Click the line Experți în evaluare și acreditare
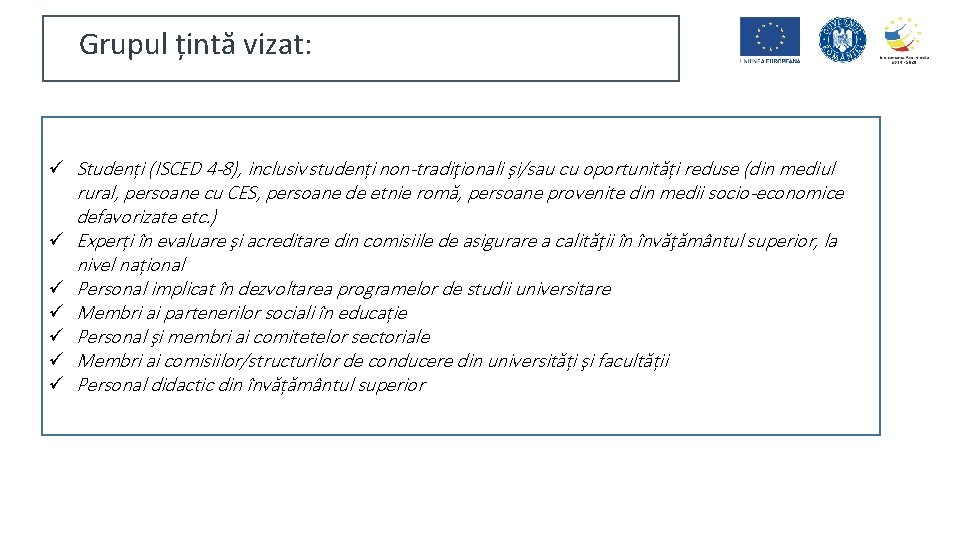The image size is (960, 540). 457,241
